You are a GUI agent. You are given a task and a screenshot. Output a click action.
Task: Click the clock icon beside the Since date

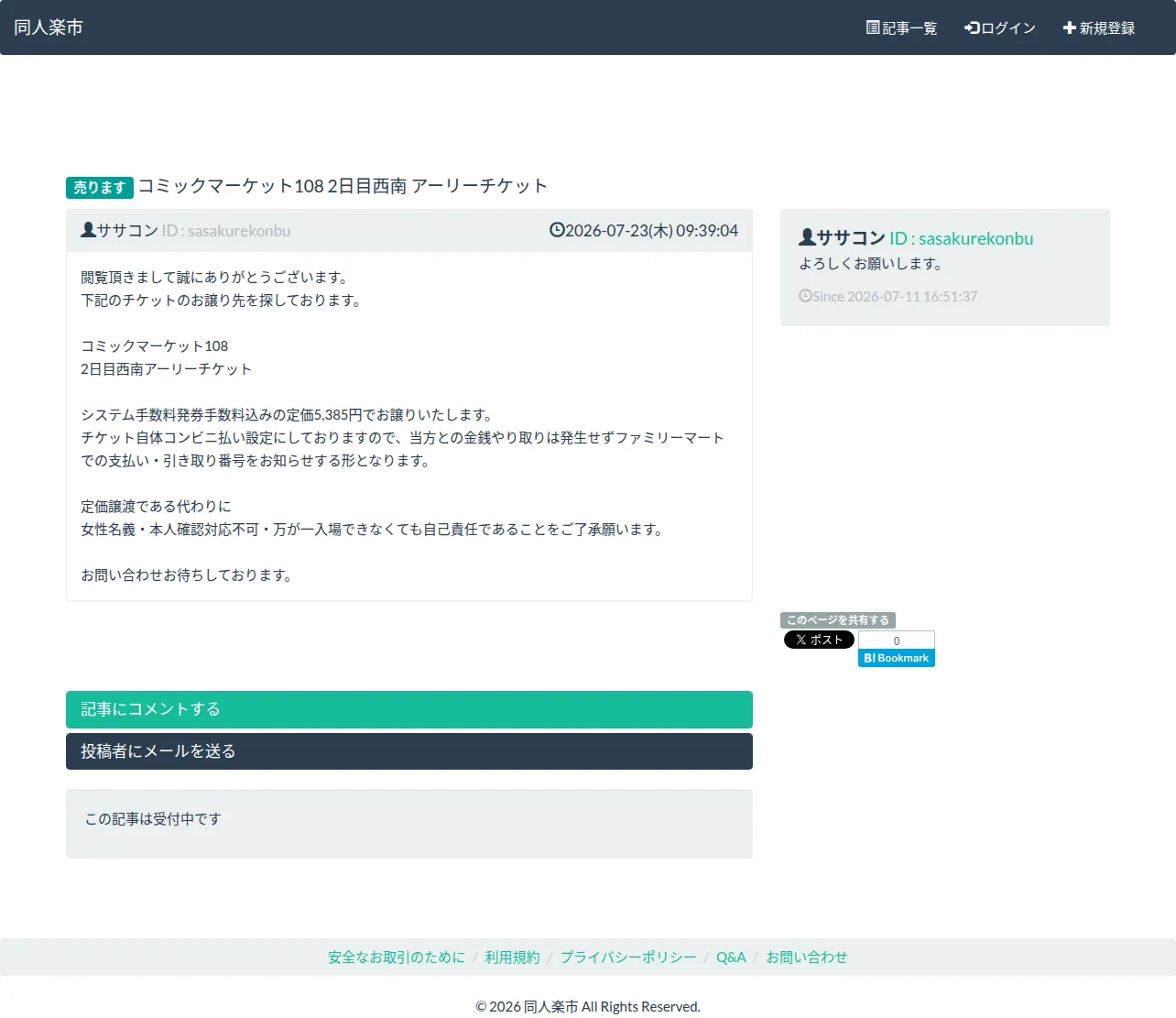click(x=805, y=296)
